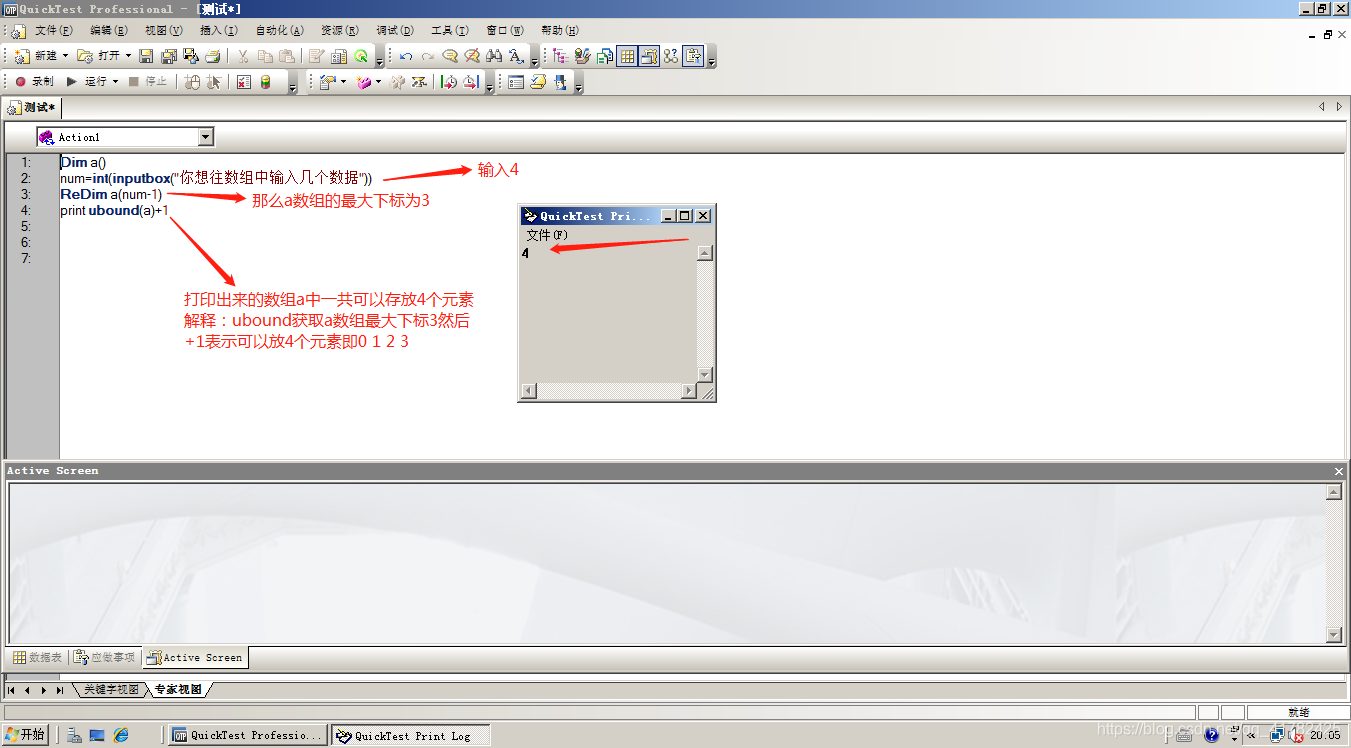Click the Paste clipboard icon
Image resolution: width=1351 pixels, height=748 pixels.
287,56
